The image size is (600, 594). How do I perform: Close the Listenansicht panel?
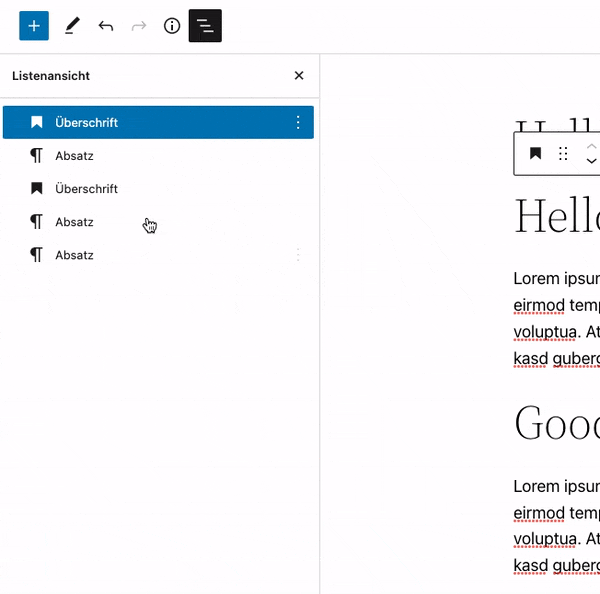[298, 76]
